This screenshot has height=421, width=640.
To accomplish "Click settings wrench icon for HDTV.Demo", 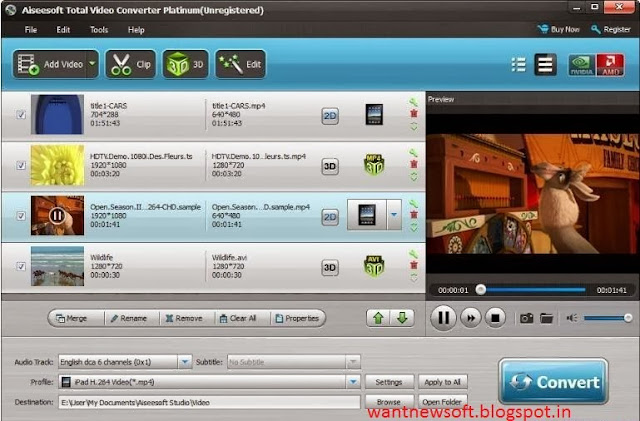I will (413, 153).
